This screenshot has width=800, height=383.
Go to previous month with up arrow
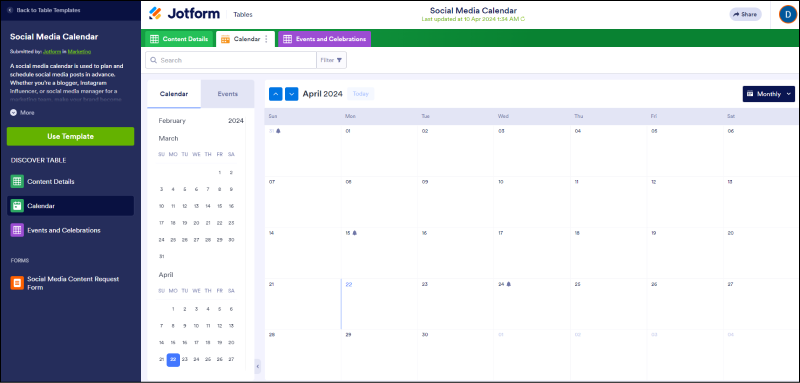[276, 94]
